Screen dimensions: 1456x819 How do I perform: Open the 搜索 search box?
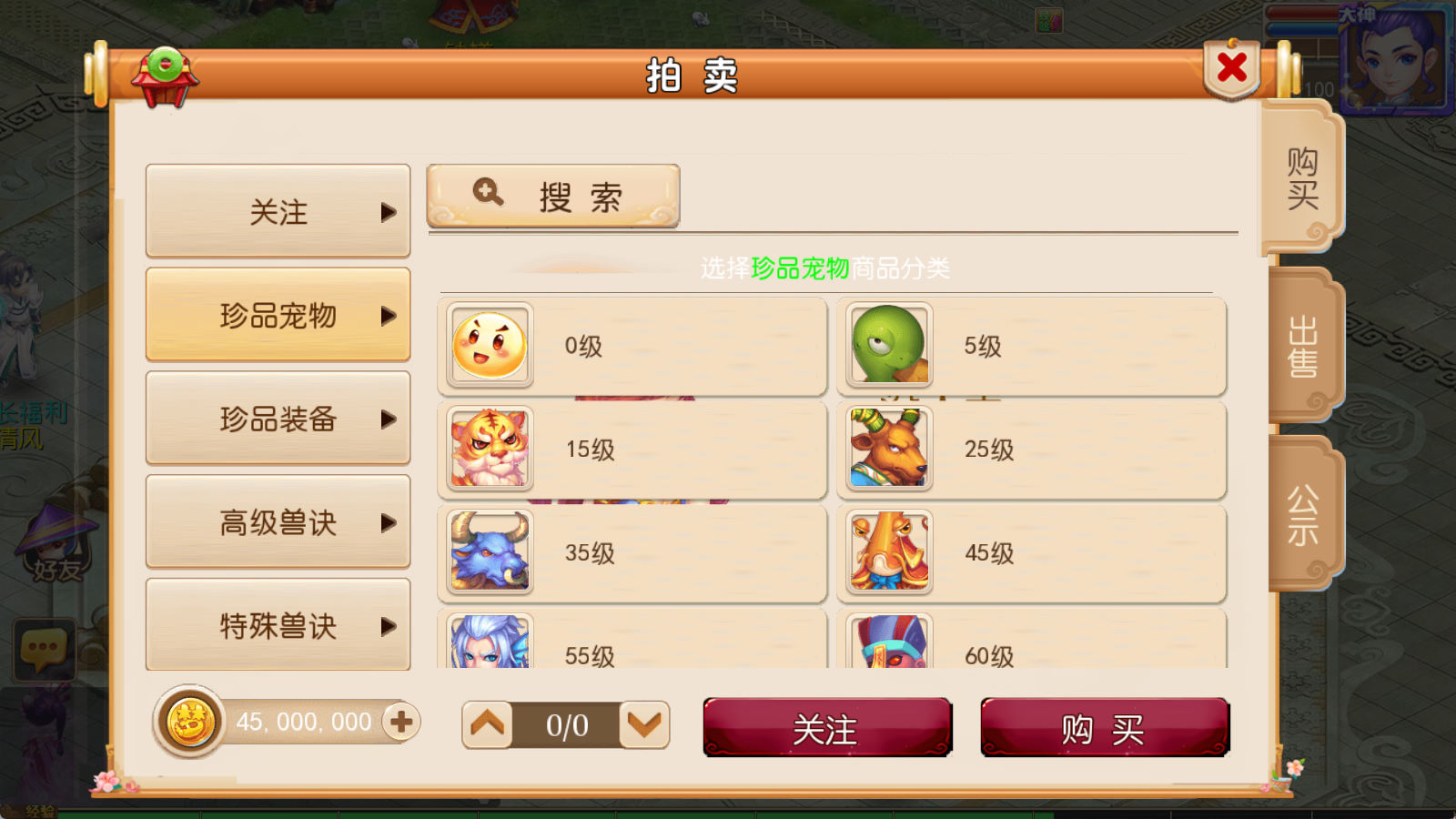click(553, 196)
